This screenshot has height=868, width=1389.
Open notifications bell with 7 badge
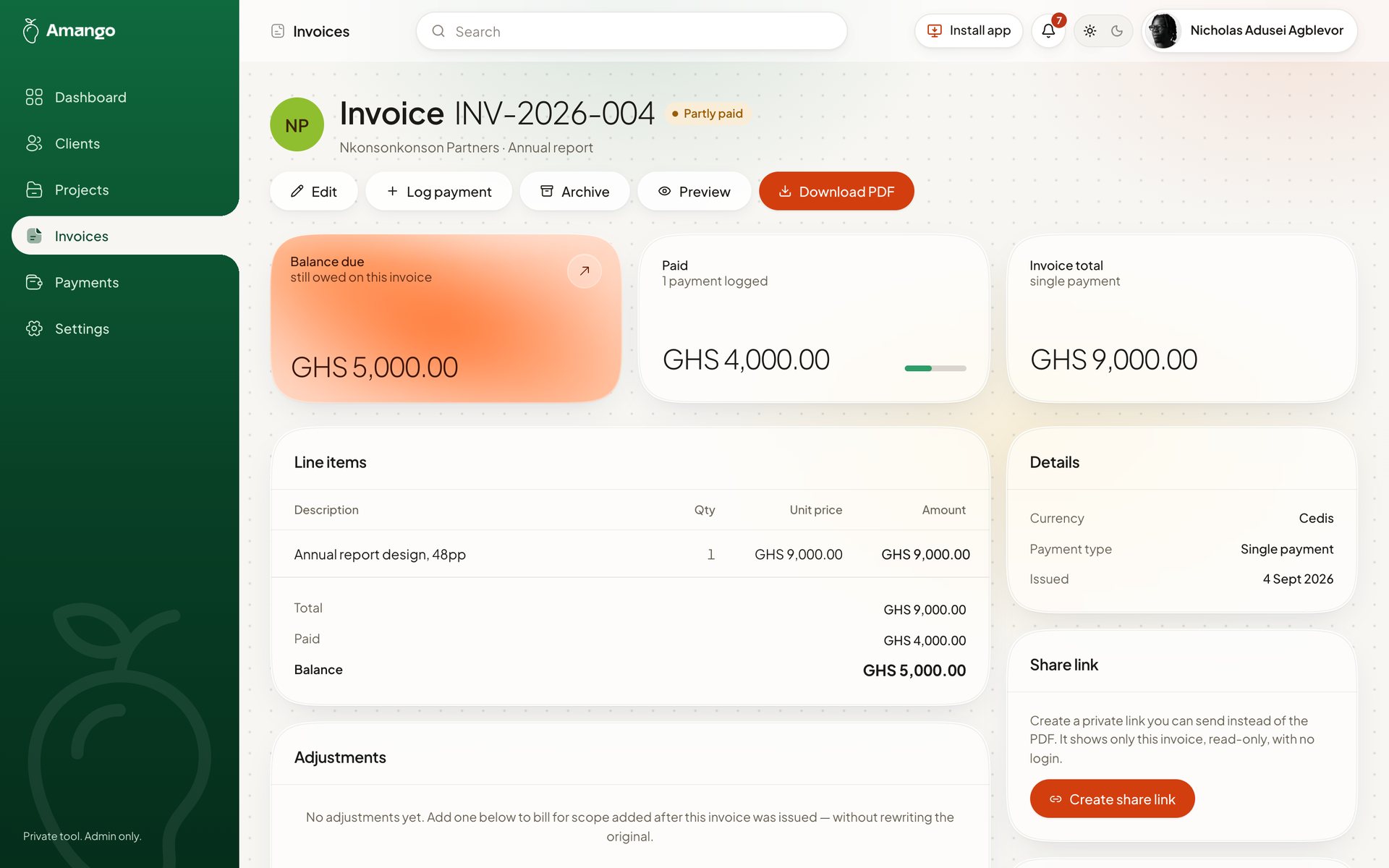[x=1048, y=31]
